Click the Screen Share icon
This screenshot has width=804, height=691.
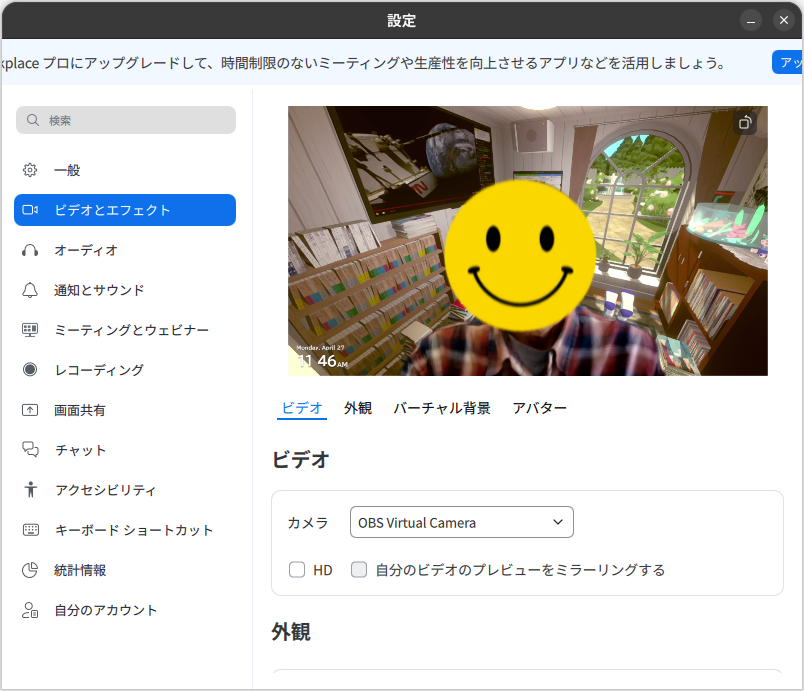pos(30,410)
